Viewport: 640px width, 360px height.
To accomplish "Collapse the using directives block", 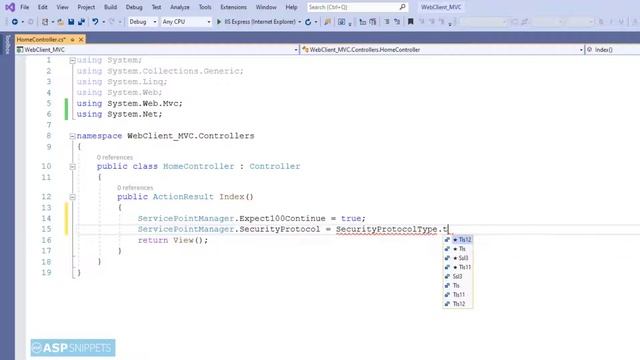I will click(x=72, y=60).
